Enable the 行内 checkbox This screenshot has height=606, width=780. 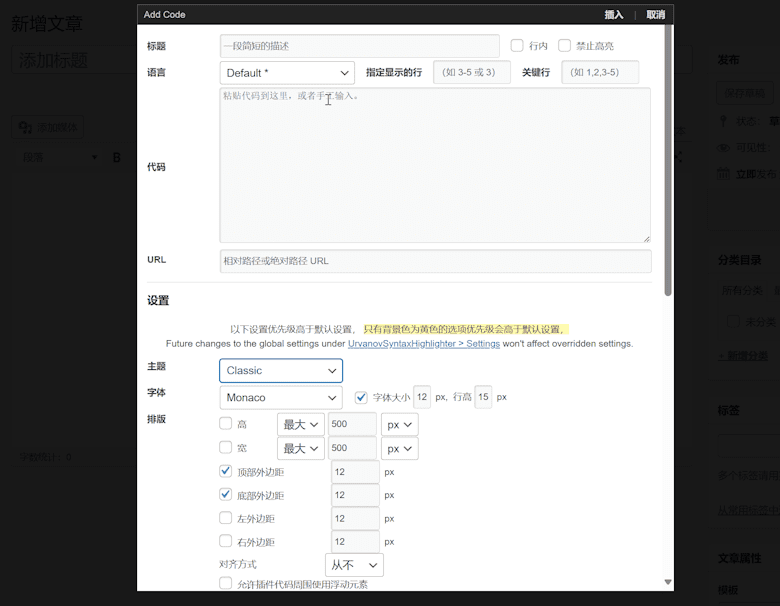[x=517, y=46]
